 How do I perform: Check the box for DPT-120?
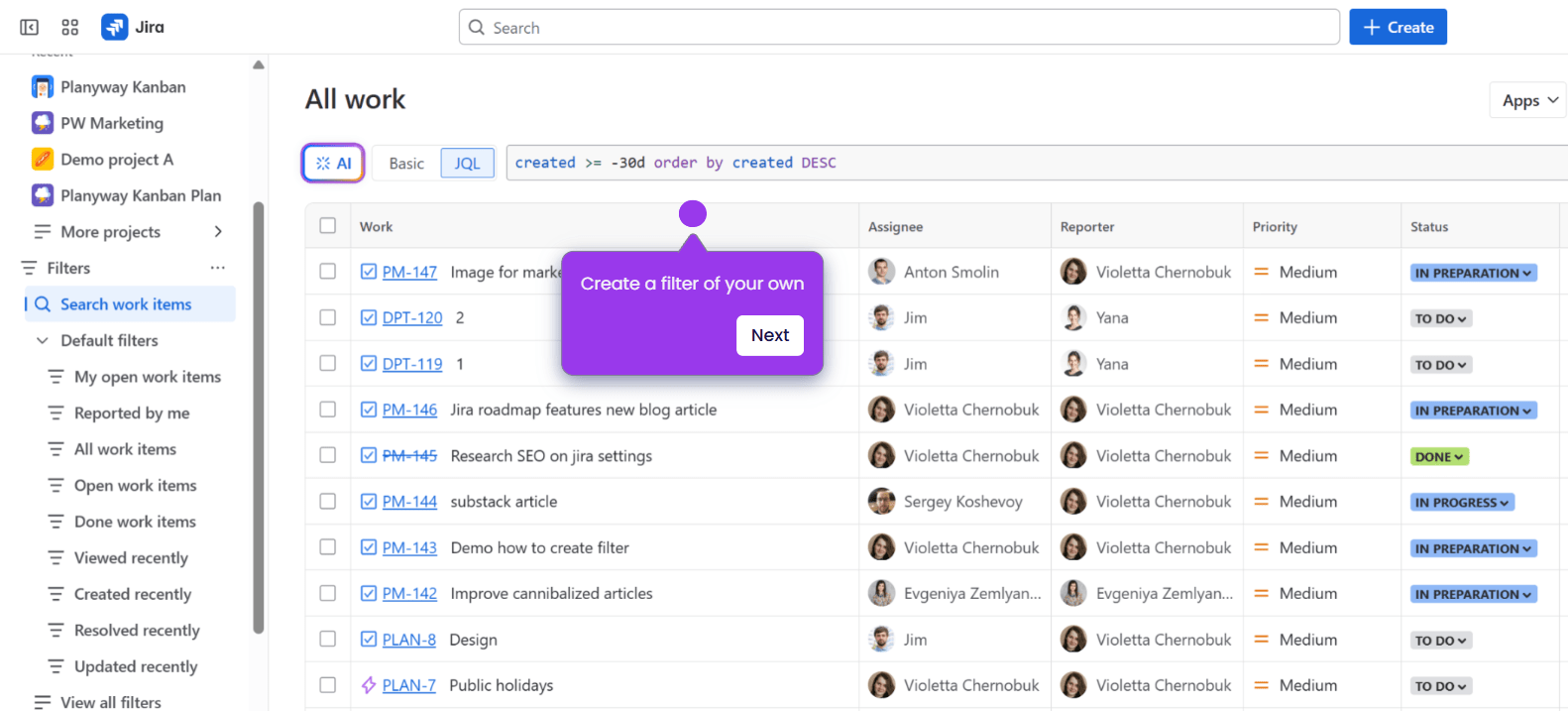coord(328,317)
